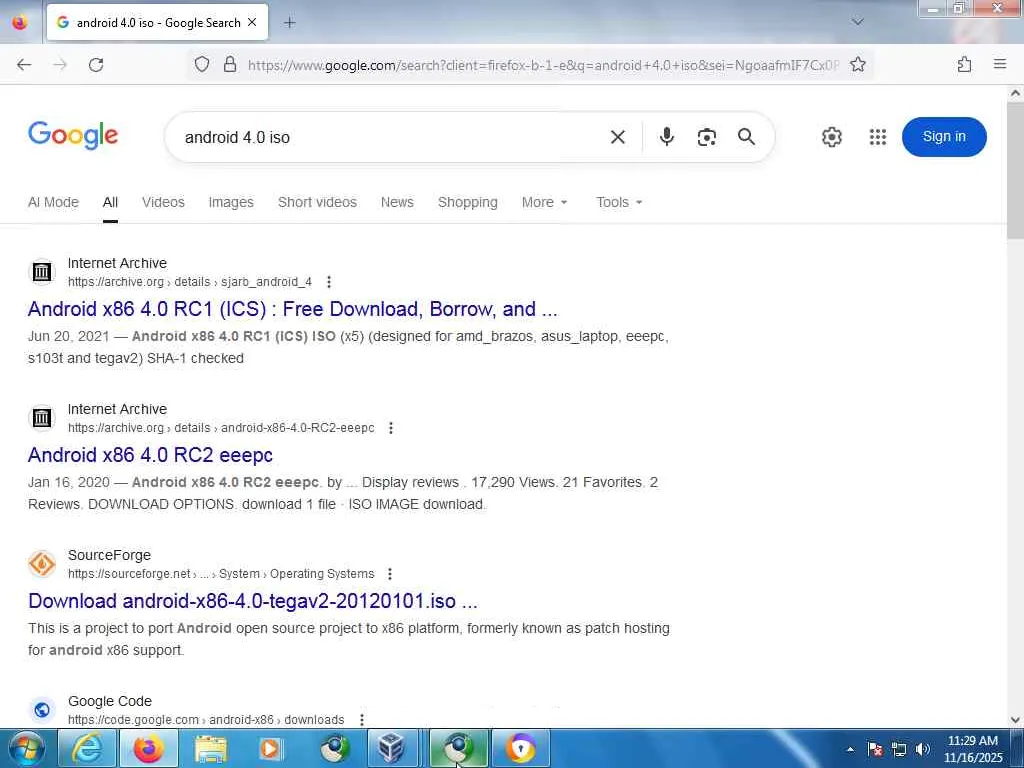Switch to News results tab
This screenshot has width=1024, height=768.
click(397, 202)
